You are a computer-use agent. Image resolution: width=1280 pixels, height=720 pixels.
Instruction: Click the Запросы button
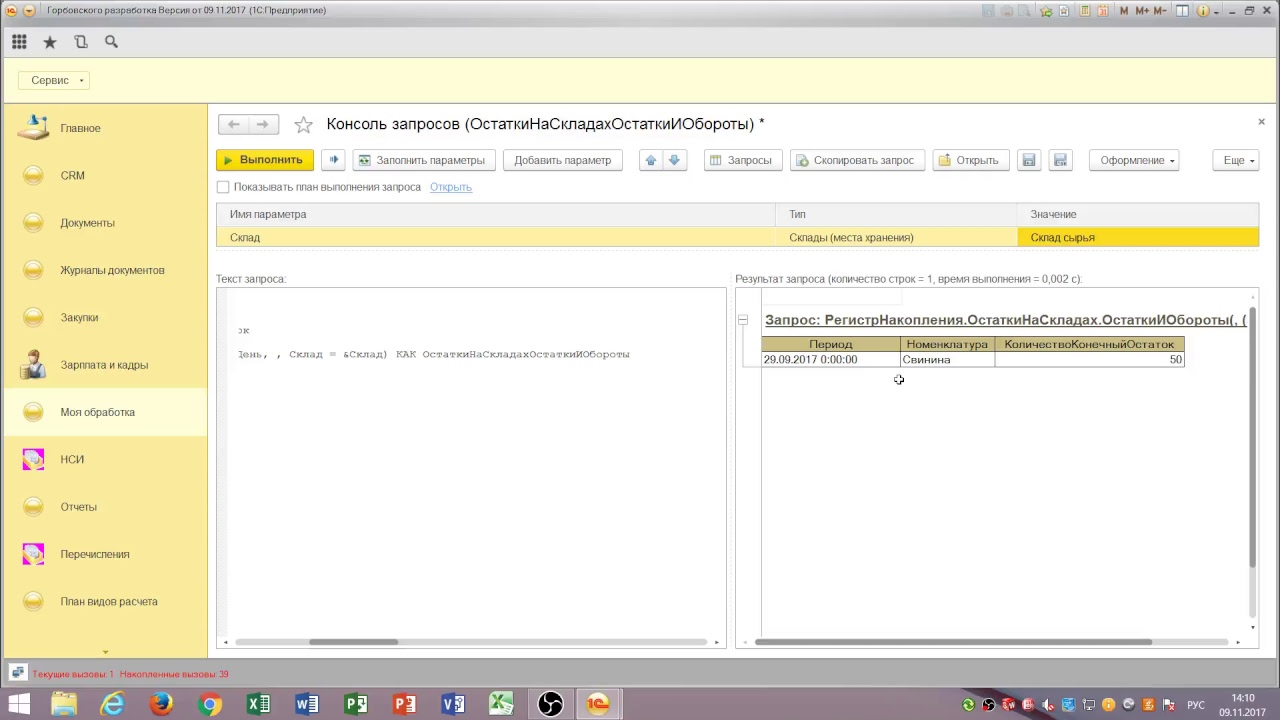coord(743,160)
